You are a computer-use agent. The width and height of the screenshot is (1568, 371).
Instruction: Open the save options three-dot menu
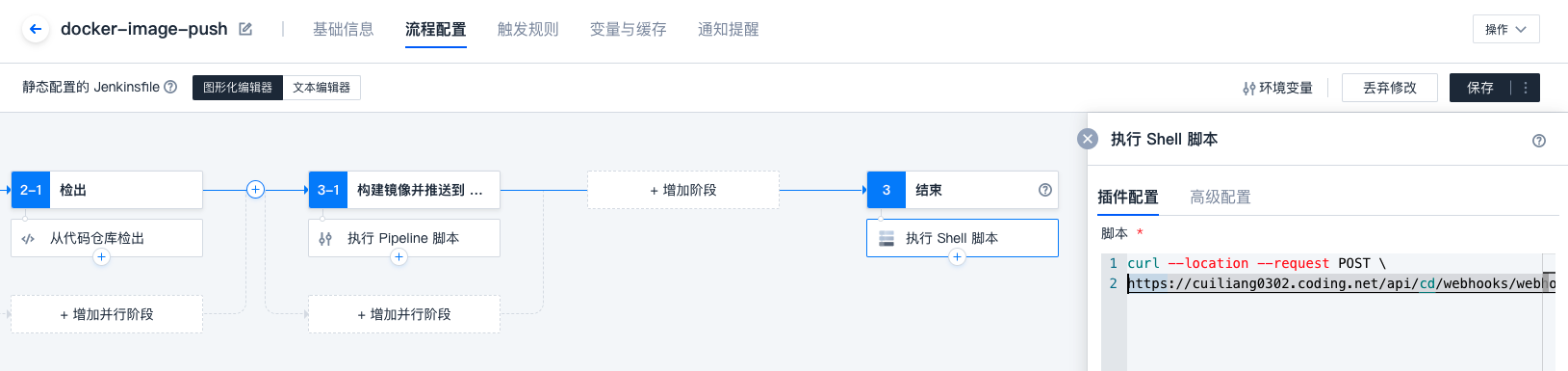1526,88
